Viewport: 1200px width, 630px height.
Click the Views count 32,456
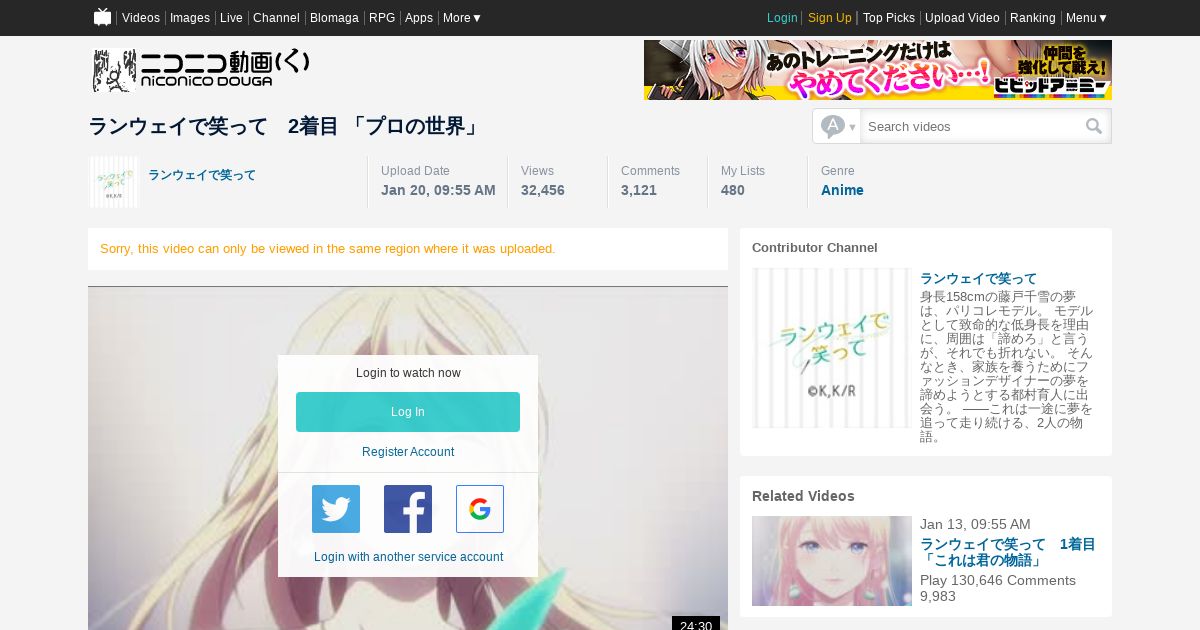(x=543, y=190)
